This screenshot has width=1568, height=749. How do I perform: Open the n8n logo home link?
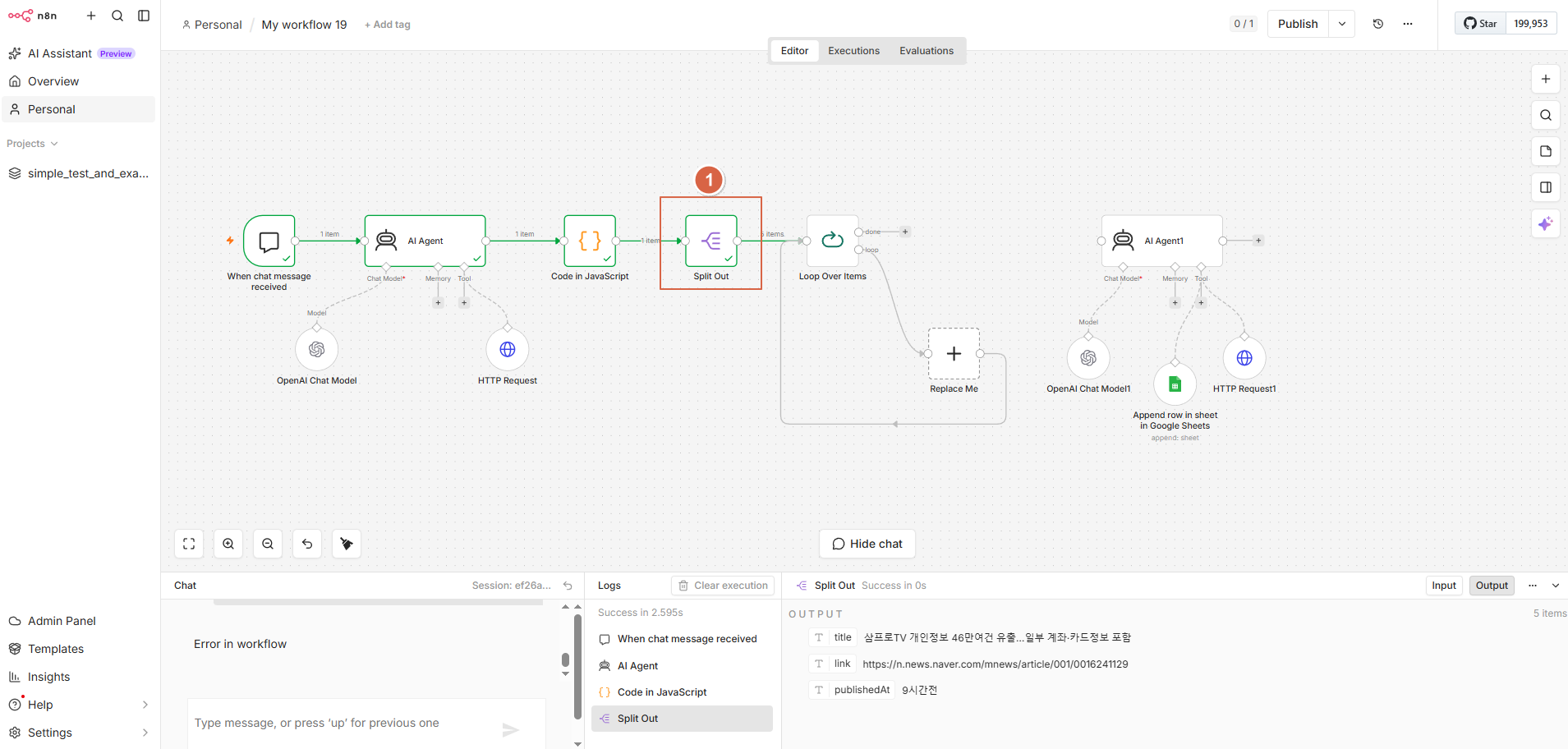point(33,16)
